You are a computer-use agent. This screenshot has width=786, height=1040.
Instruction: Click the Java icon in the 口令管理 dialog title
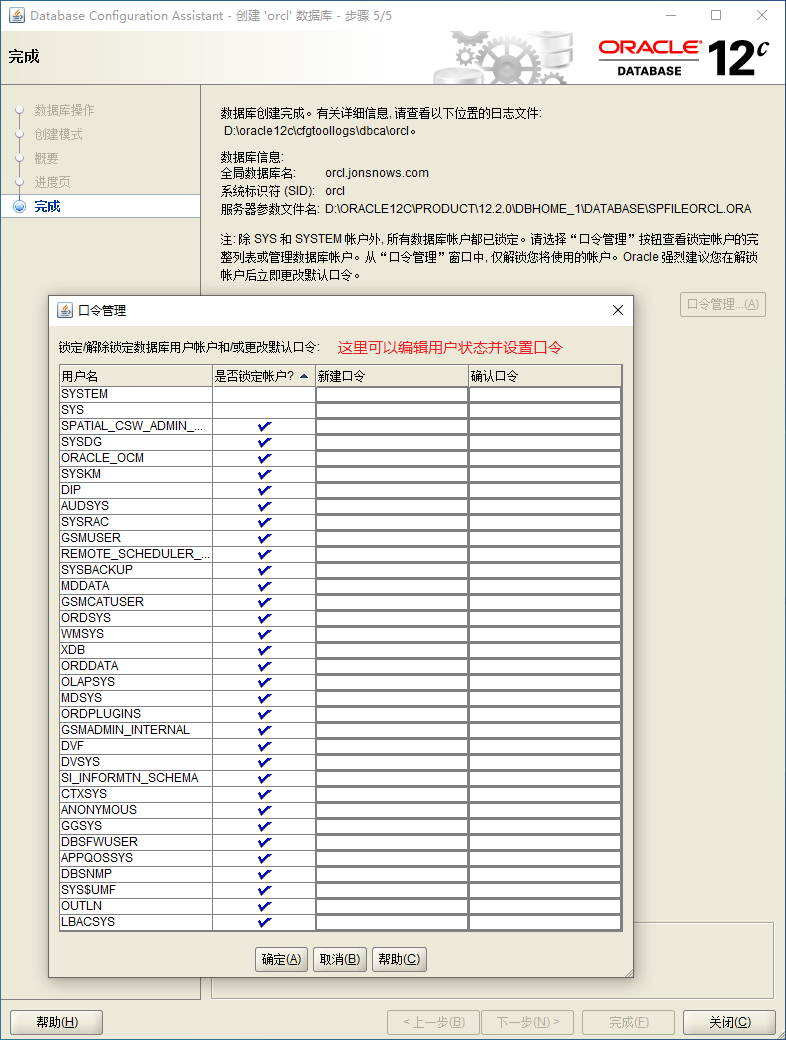(65, 311)
